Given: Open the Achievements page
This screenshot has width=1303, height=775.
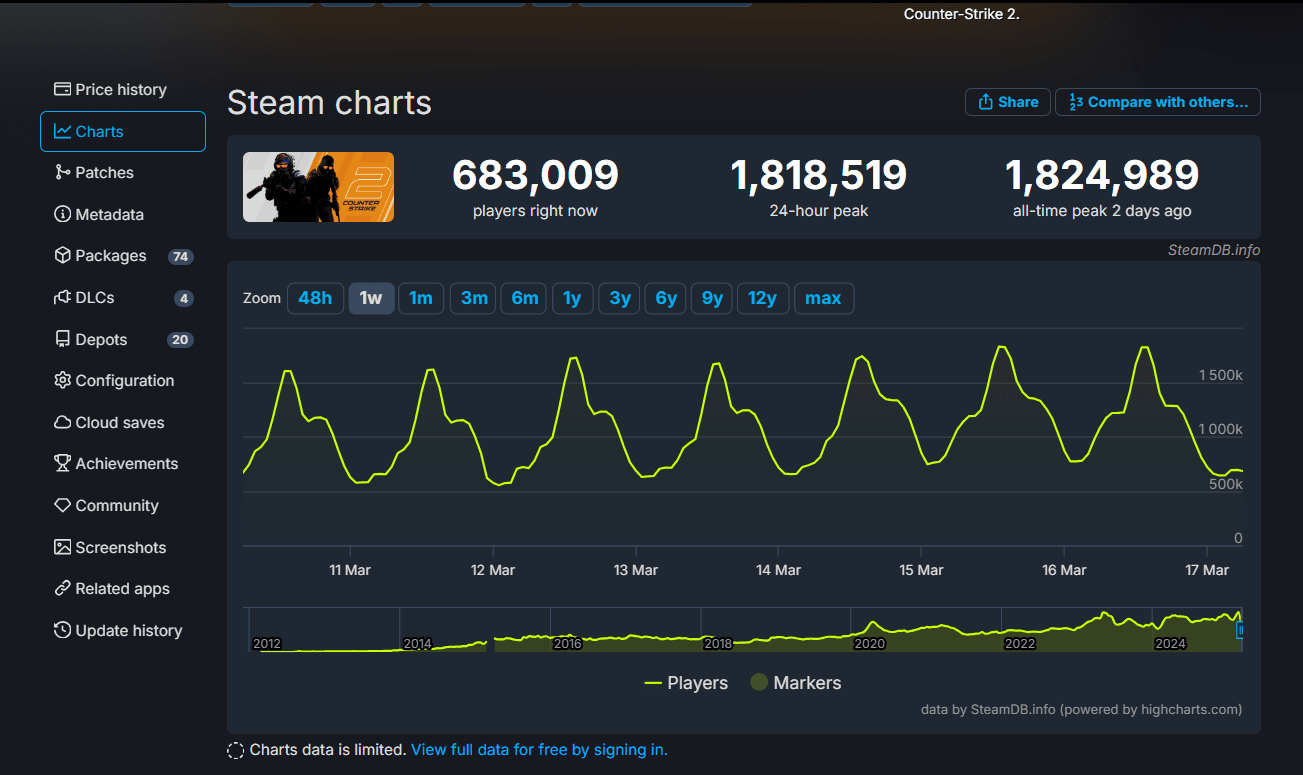Looking at the screenshot, I should (x=122, y=463).
